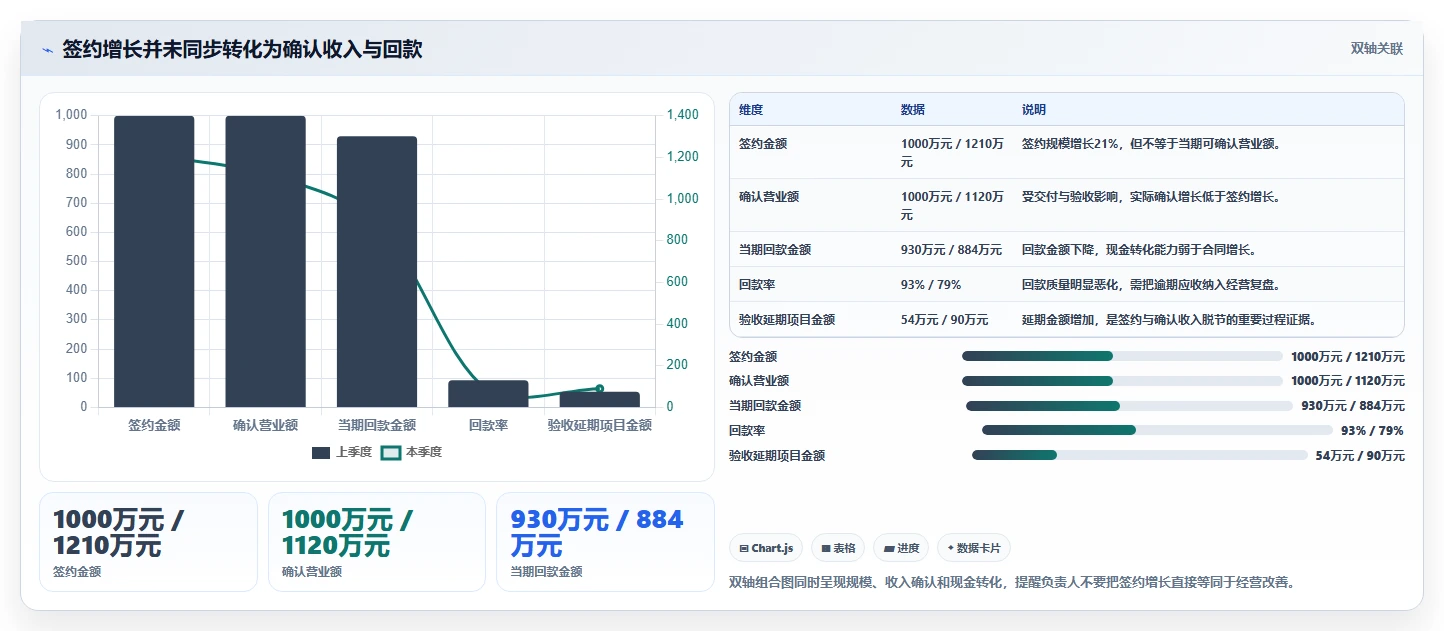Screen dimensions: 1444x631
Task: Click the 说明 column header
Action: tap(1034, 110)
